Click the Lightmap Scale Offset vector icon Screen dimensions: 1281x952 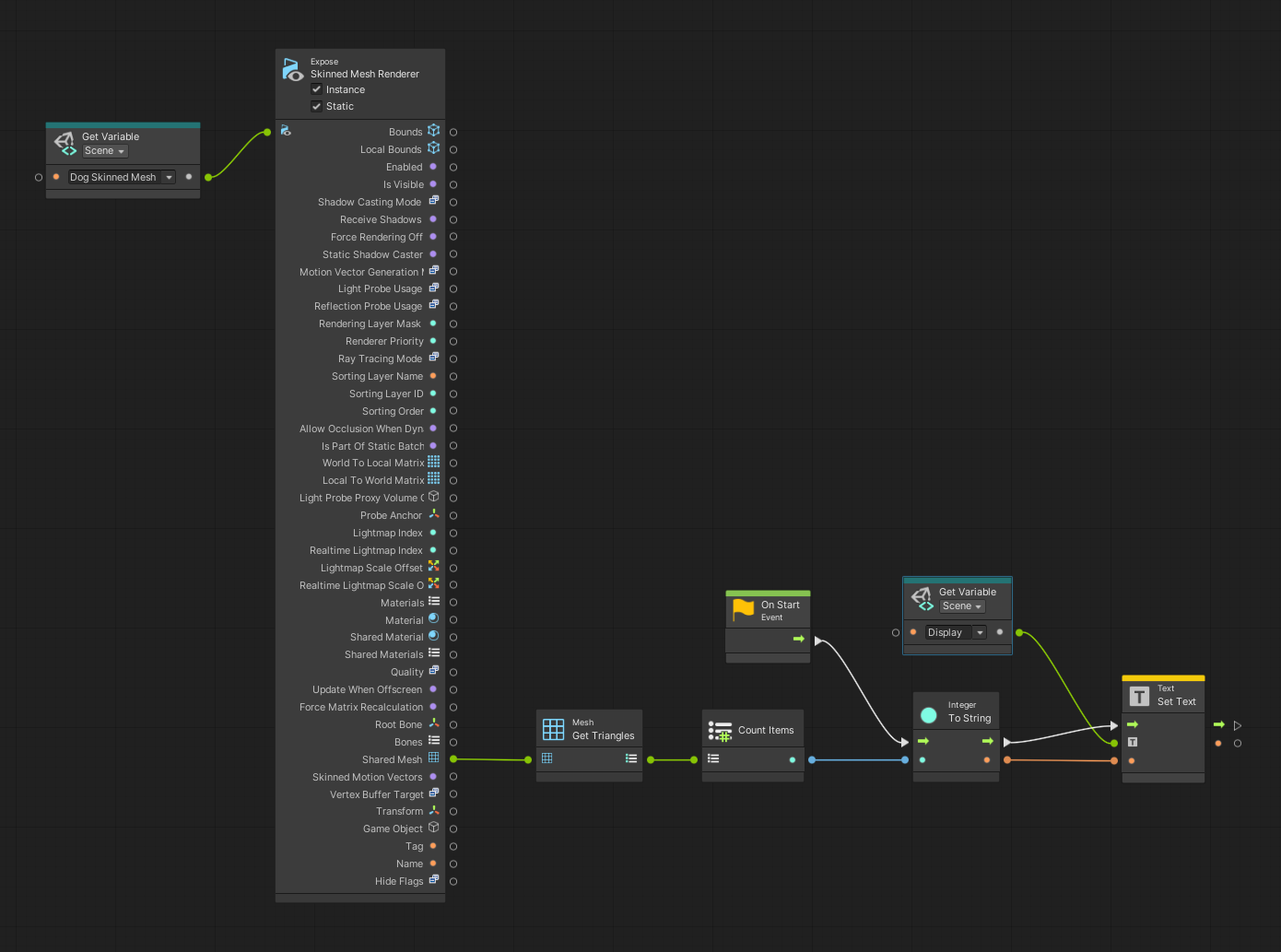[433, 566]
